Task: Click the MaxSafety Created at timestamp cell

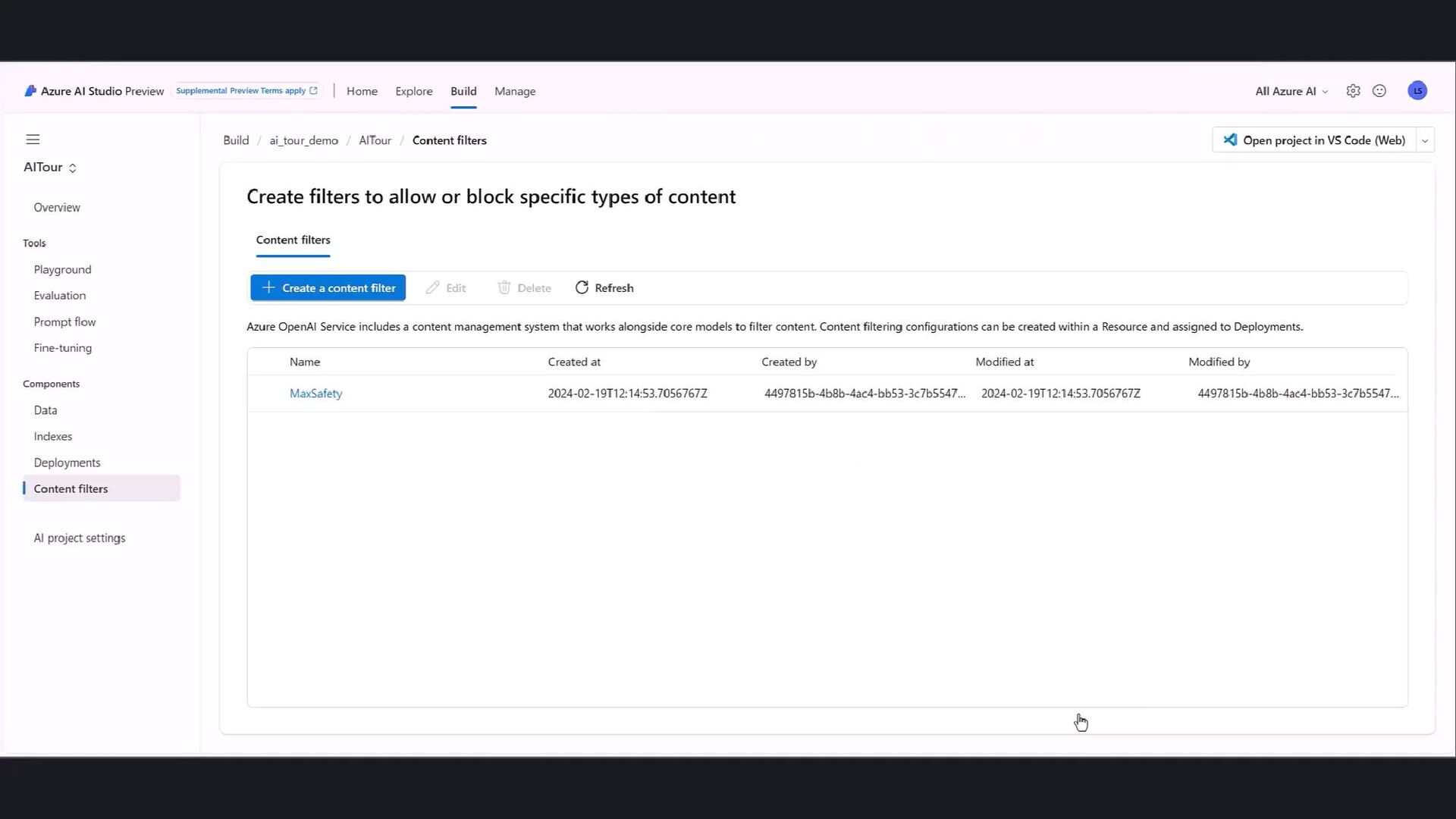Action: click(x=628, y=393)
